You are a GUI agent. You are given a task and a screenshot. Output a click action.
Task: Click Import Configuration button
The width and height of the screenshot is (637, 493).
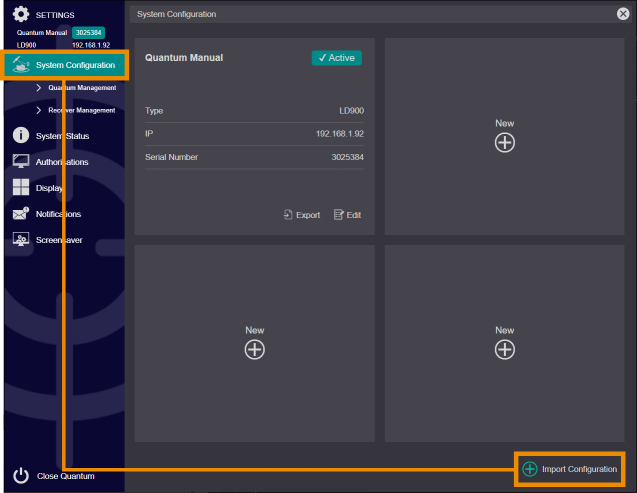570,469
